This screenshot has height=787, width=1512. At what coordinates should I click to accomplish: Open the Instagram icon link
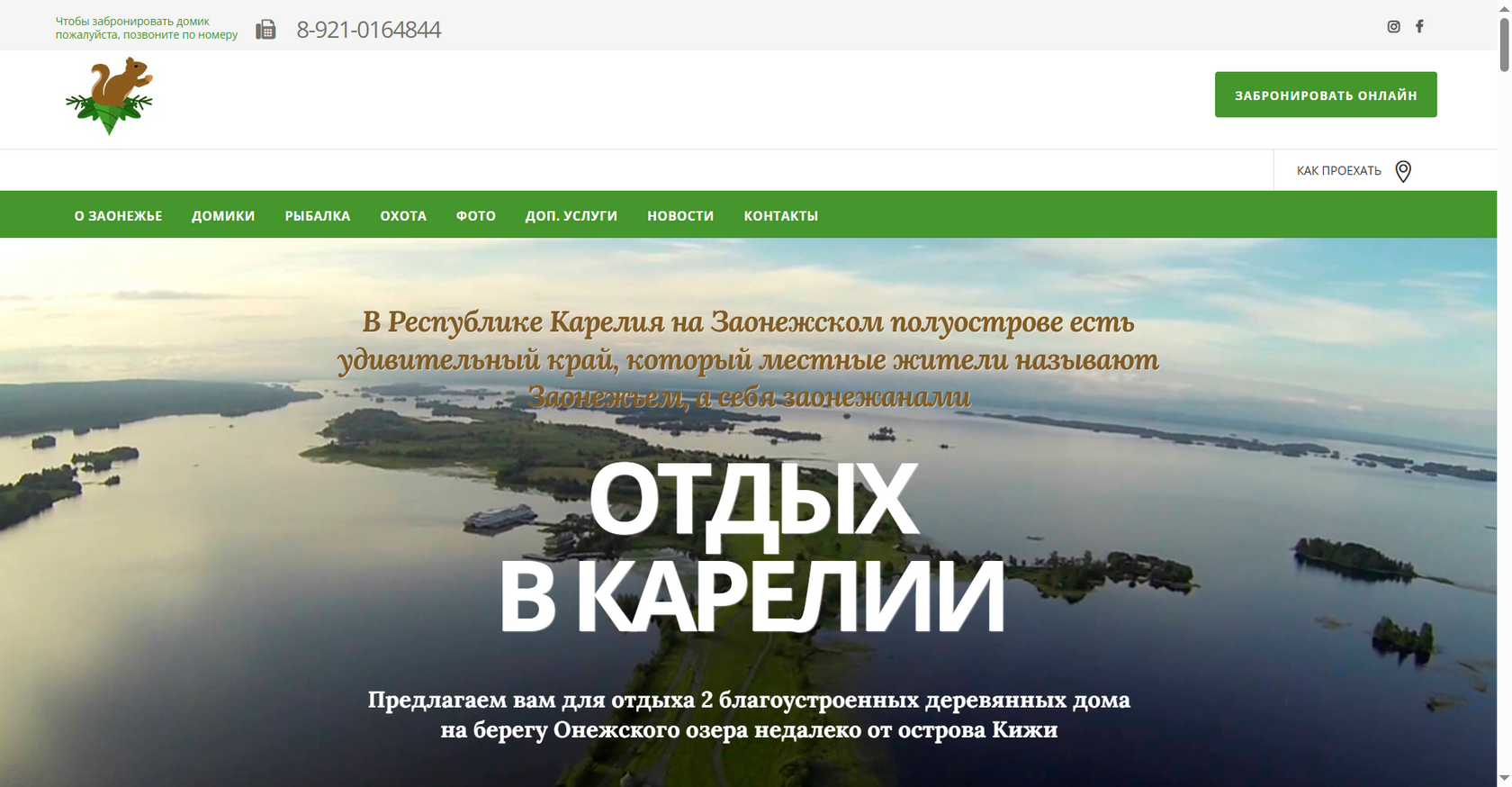[x=1393, y=26]
